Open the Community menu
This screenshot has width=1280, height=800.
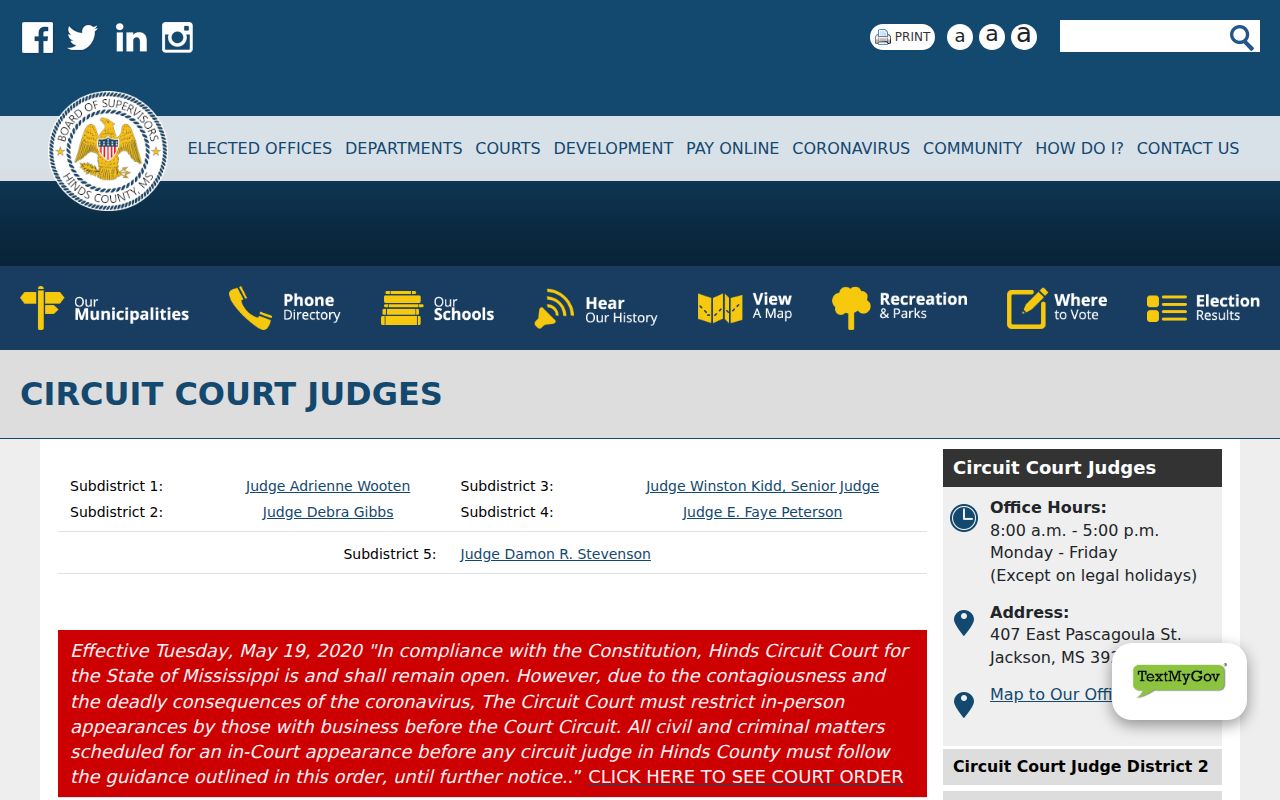[972, 148]
